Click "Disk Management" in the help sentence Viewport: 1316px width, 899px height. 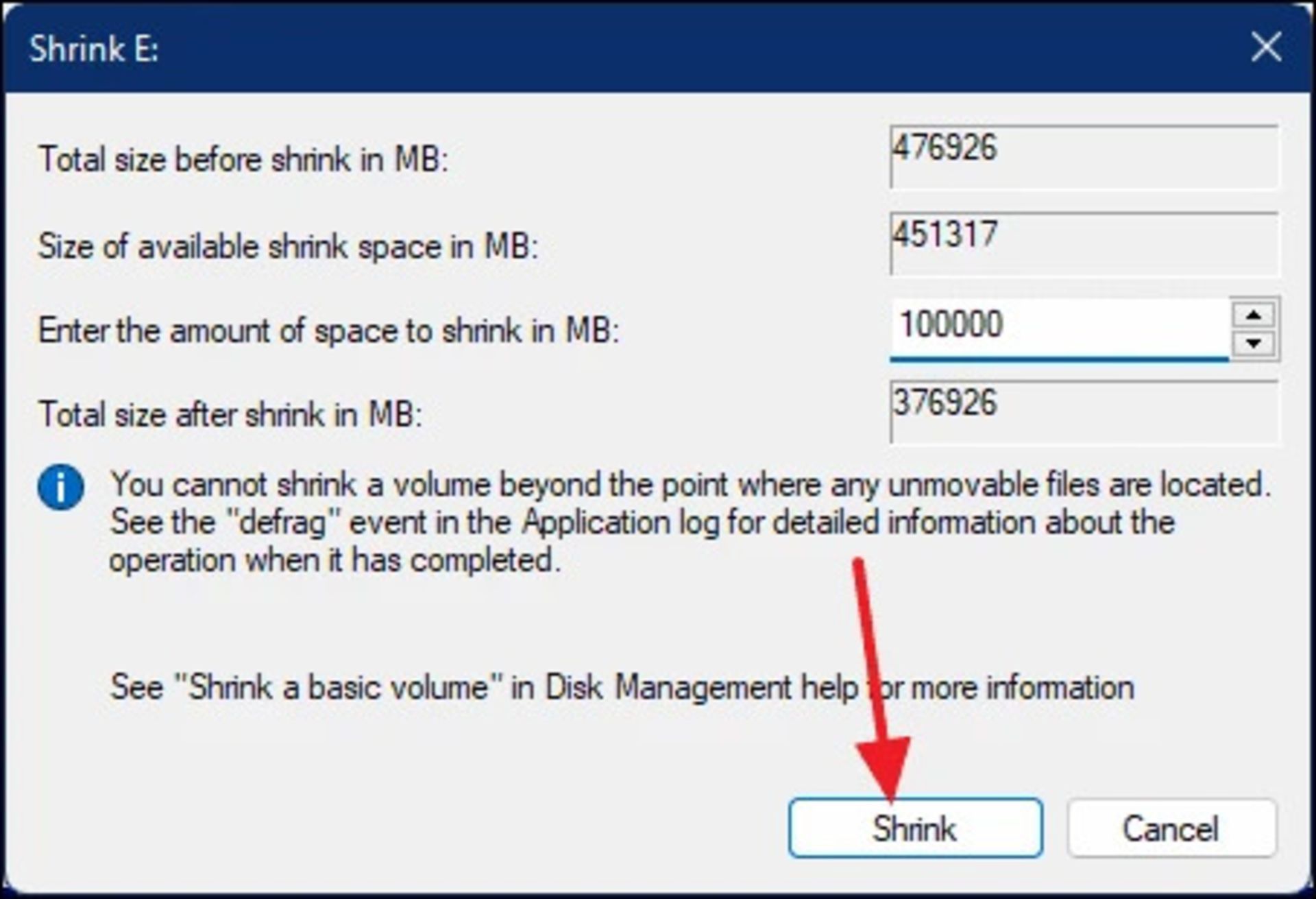pos(668,687)
